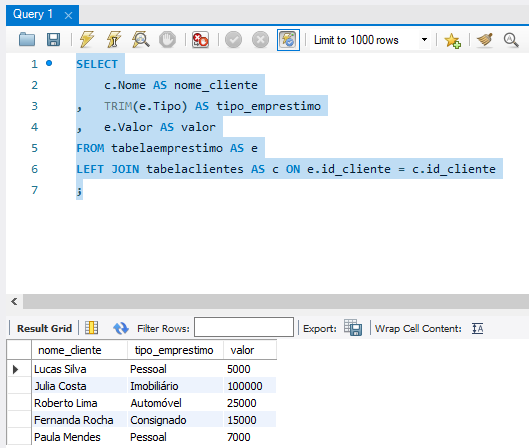
Task: Refresh result grid data icon
Action: click(121, 328)
